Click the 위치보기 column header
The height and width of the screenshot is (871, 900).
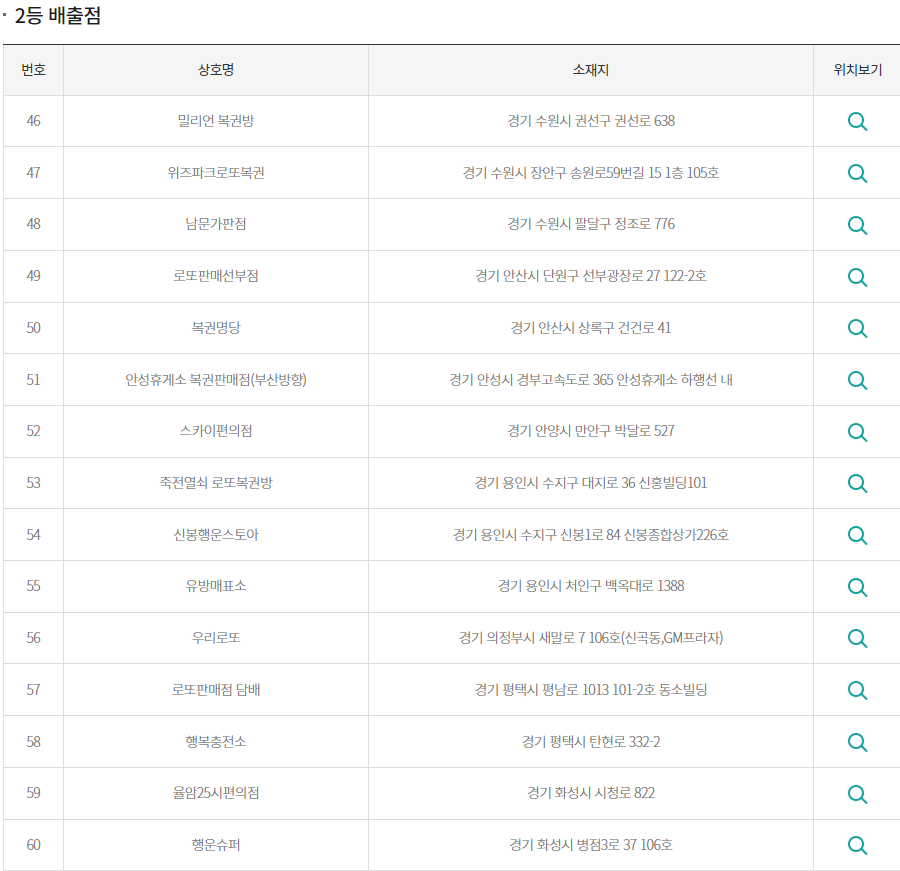tap(858, 70)
